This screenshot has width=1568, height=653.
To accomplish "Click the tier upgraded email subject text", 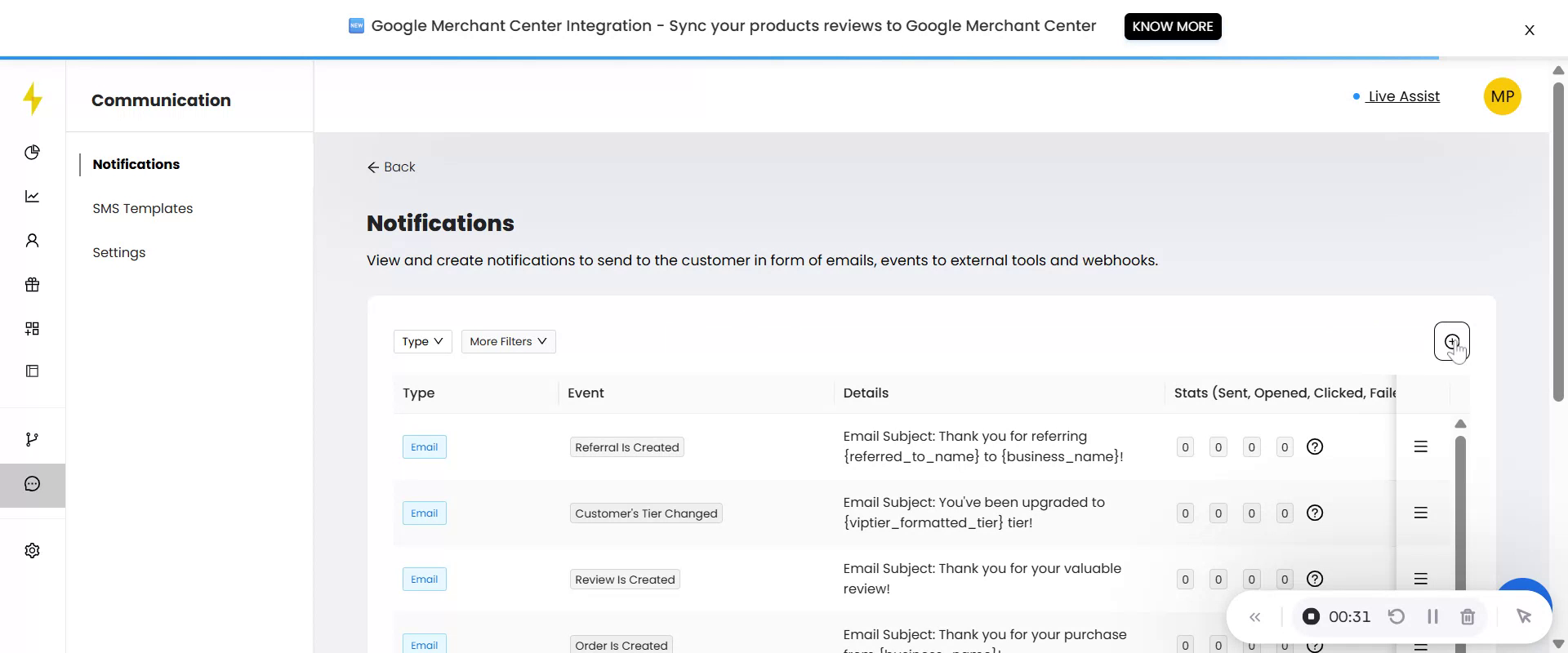I will click(974, 513).
